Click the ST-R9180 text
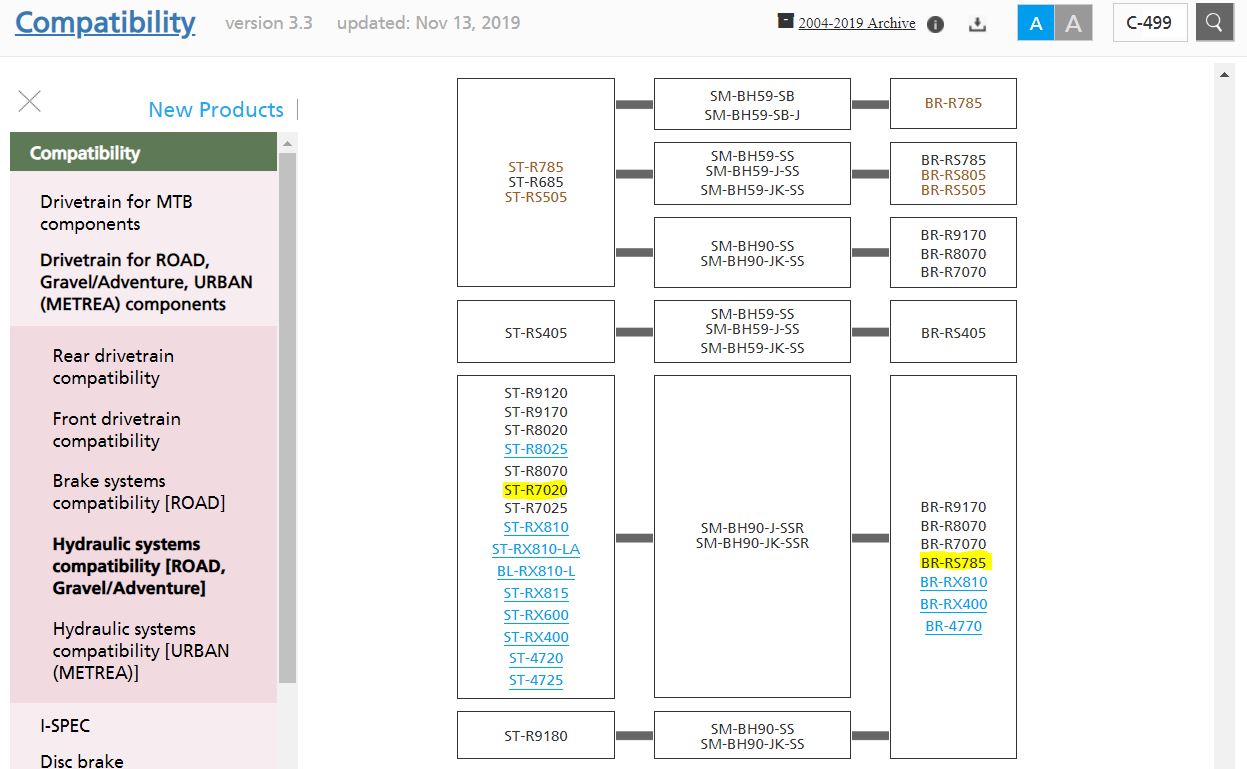Screen dimensions: 1247x769 pos(536,736)
